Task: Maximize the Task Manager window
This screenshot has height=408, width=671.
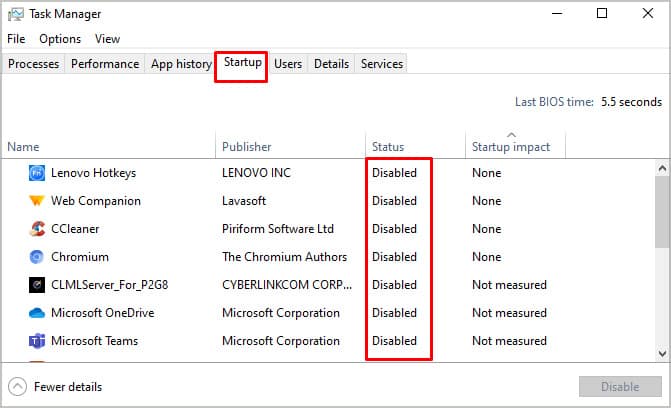Action: coord(602,14)
